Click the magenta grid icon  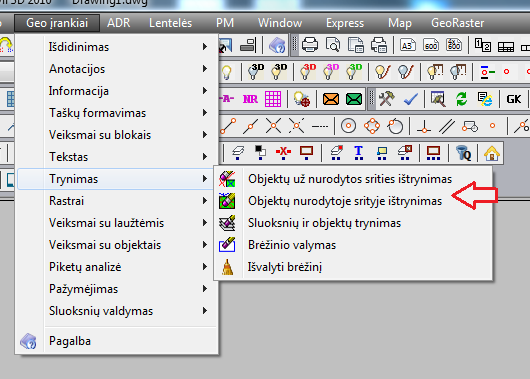point(273,99)
